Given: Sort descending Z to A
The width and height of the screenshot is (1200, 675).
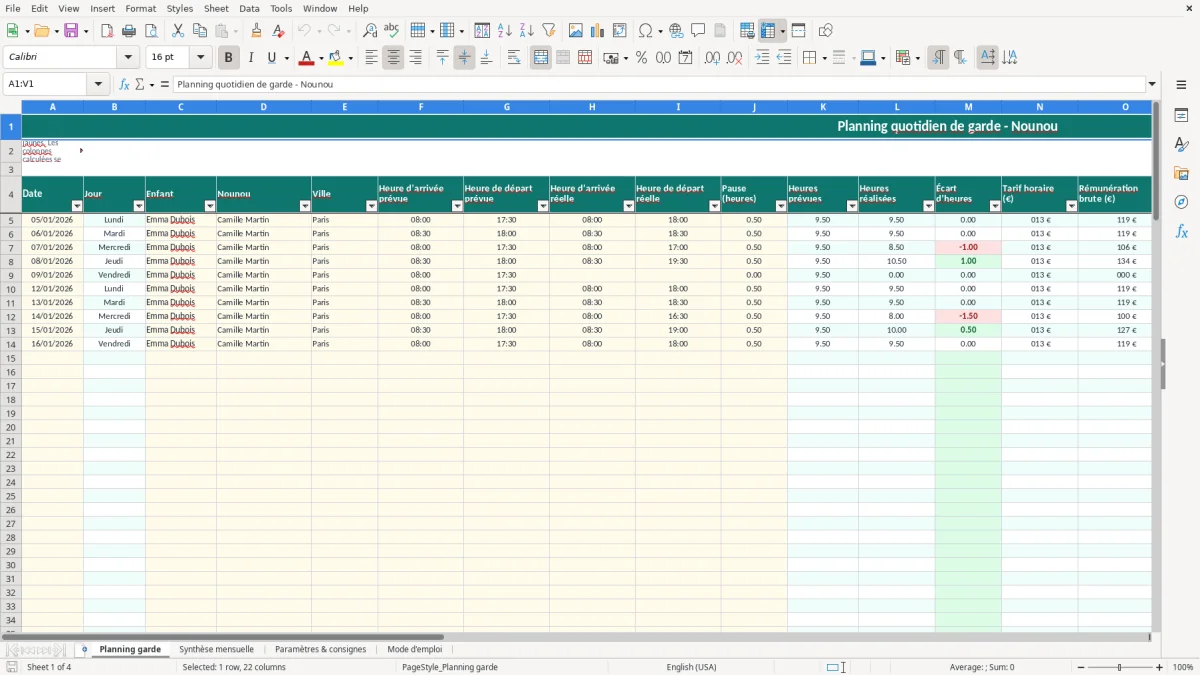Looking at the screenshot, I should click(526, 31).
